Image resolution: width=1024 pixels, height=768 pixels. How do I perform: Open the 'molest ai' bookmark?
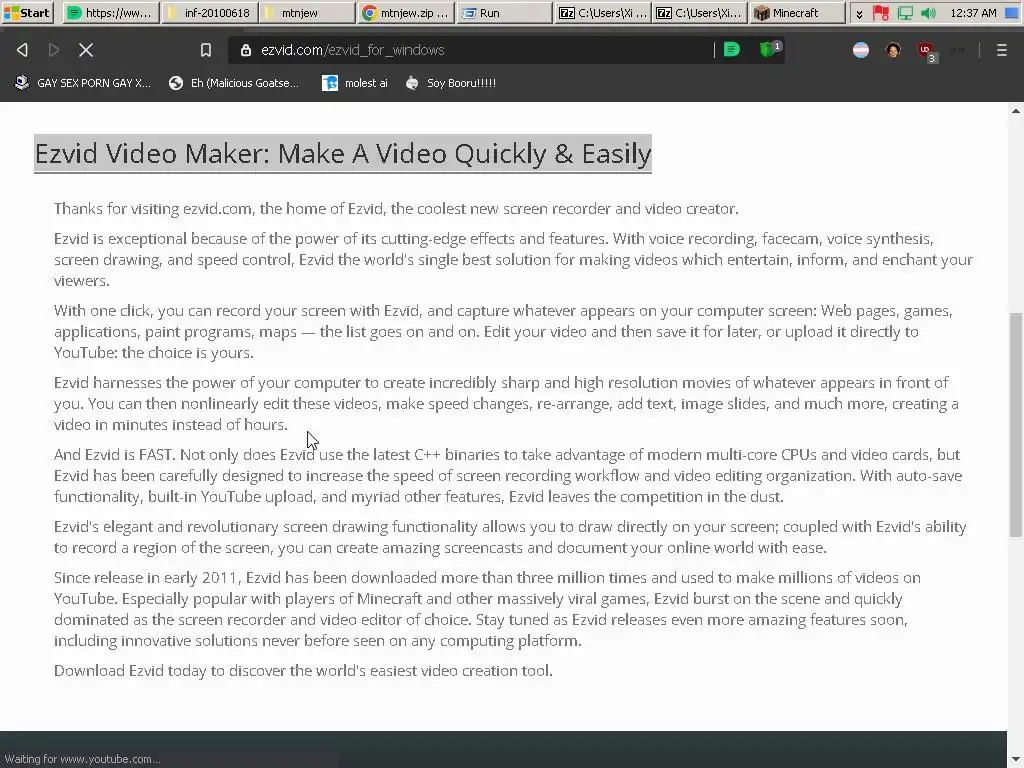click(x=355, y=83)
